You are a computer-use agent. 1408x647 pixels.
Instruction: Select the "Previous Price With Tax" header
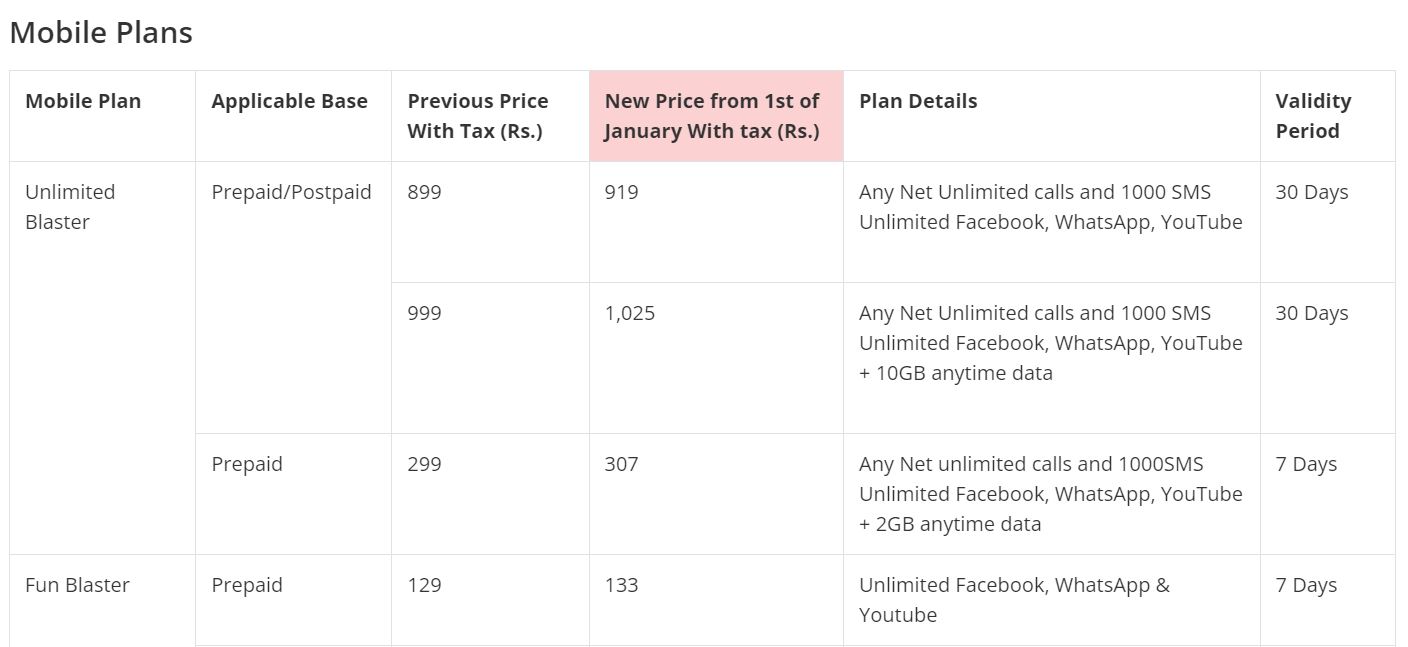click(x=478, y=116)
